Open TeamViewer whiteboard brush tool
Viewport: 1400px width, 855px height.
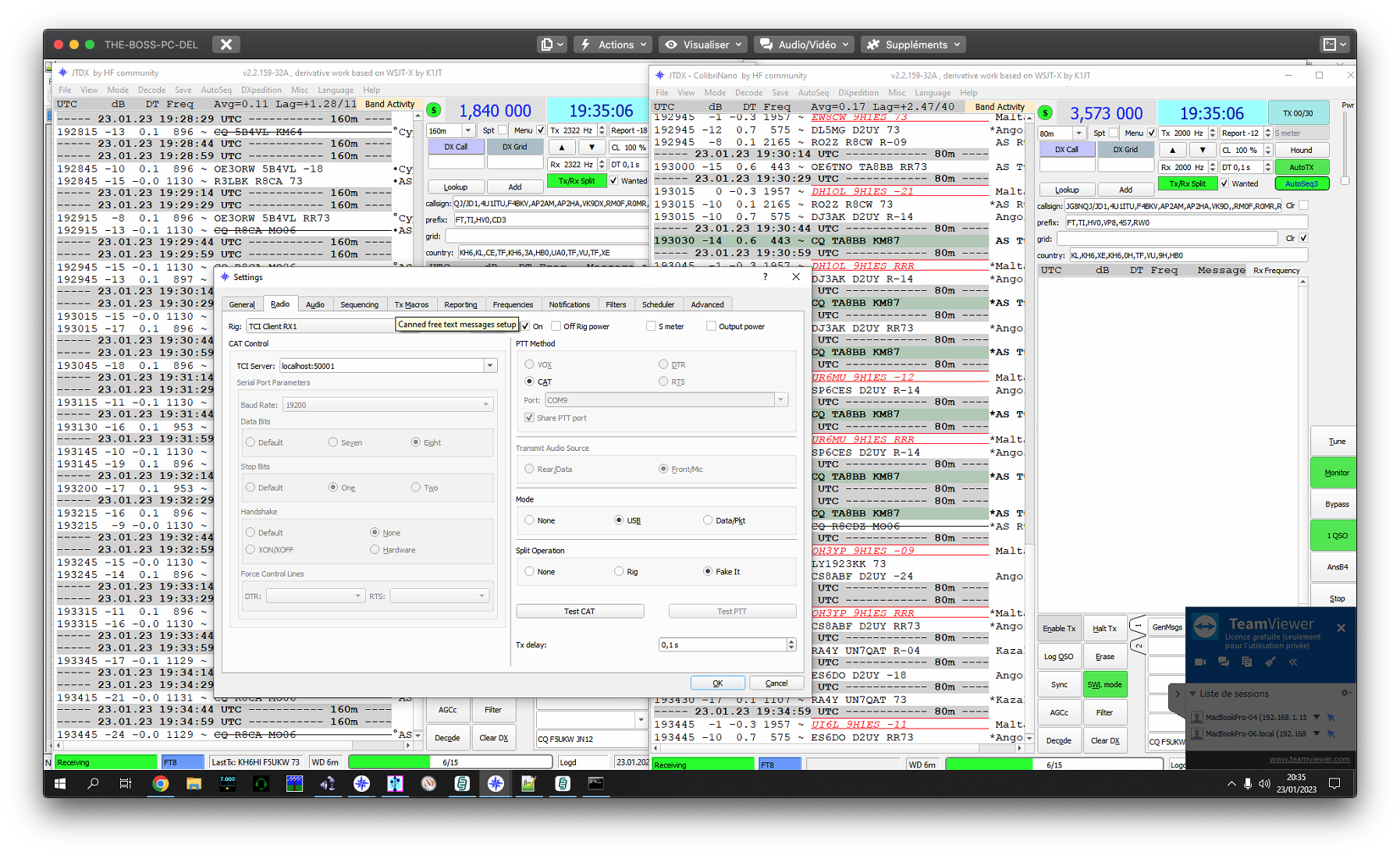1270,662
